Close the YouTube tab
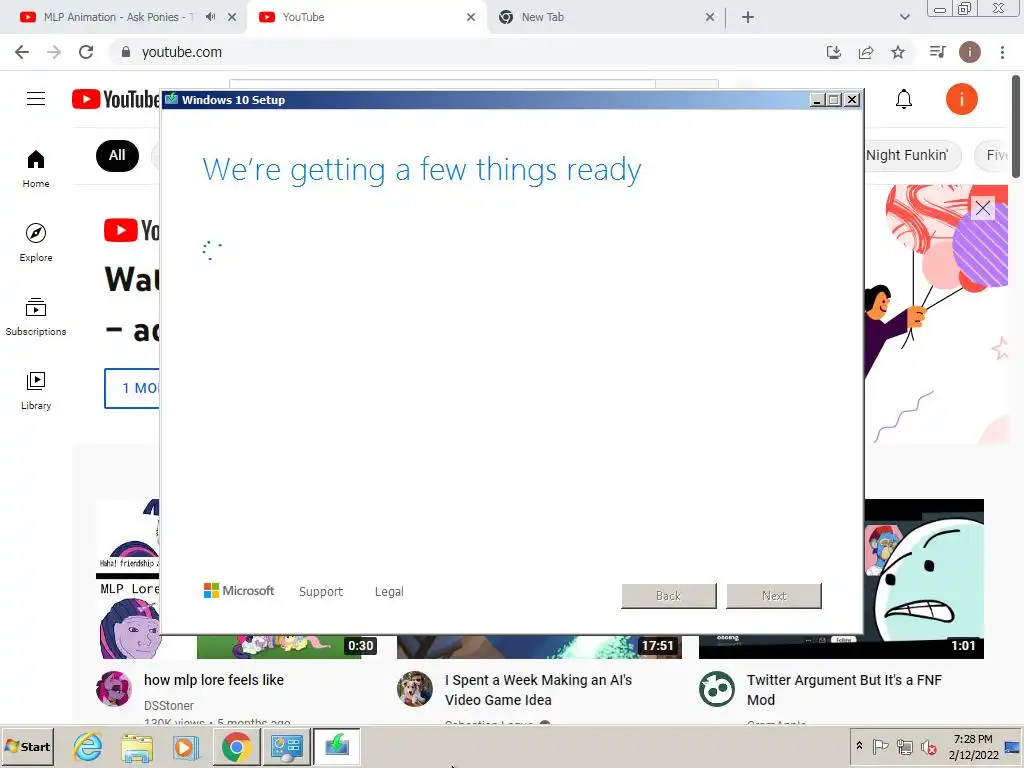Screen dimensions: 1024x768 (471, 17)
